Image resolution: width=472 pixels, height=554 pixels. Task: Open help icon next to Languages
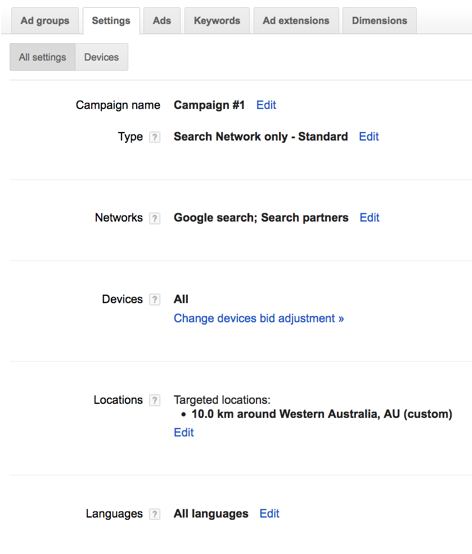pyautogui.click(x=154, y=514)
